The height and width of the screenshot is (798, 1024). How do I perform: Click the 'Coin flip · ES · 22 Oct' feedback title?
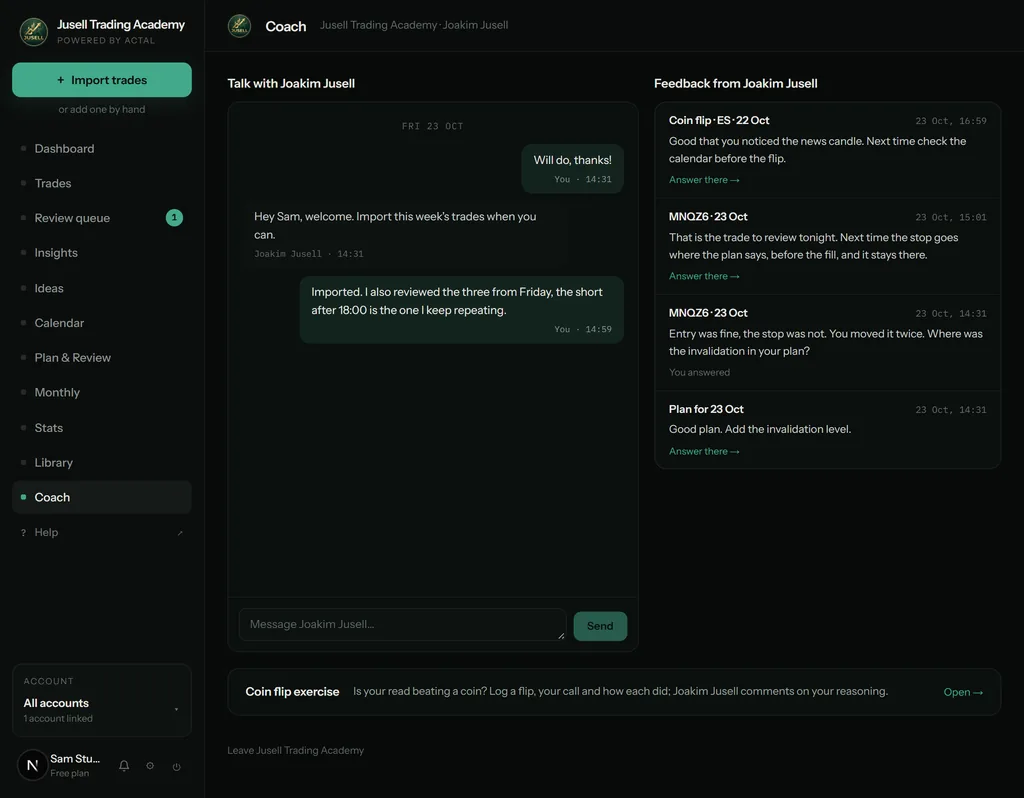(x=719, y=120)
